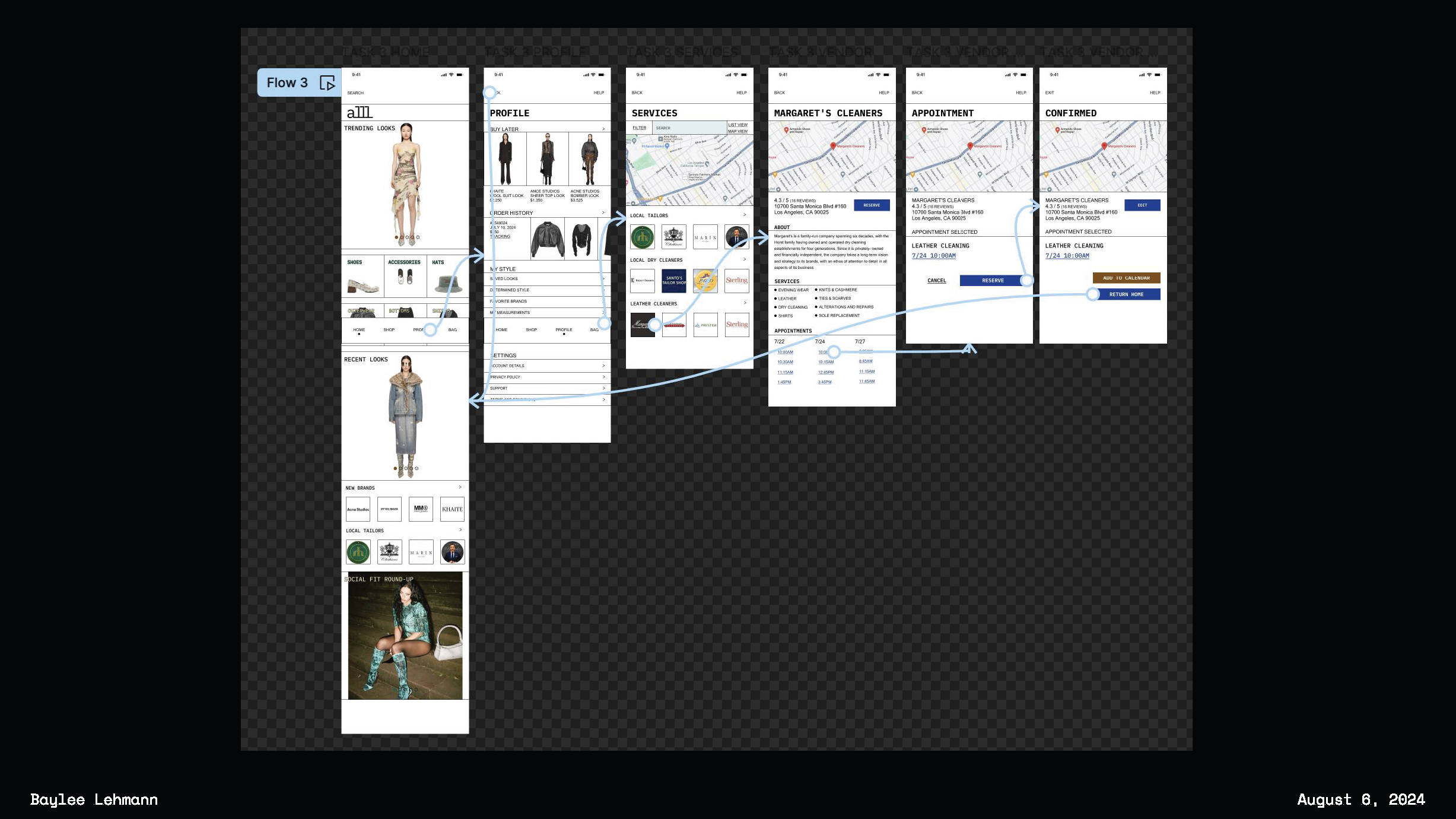Select the Prestige leather cleaner logo
Viewport: 1456px width, 819px height.
[x=705, y=325]
